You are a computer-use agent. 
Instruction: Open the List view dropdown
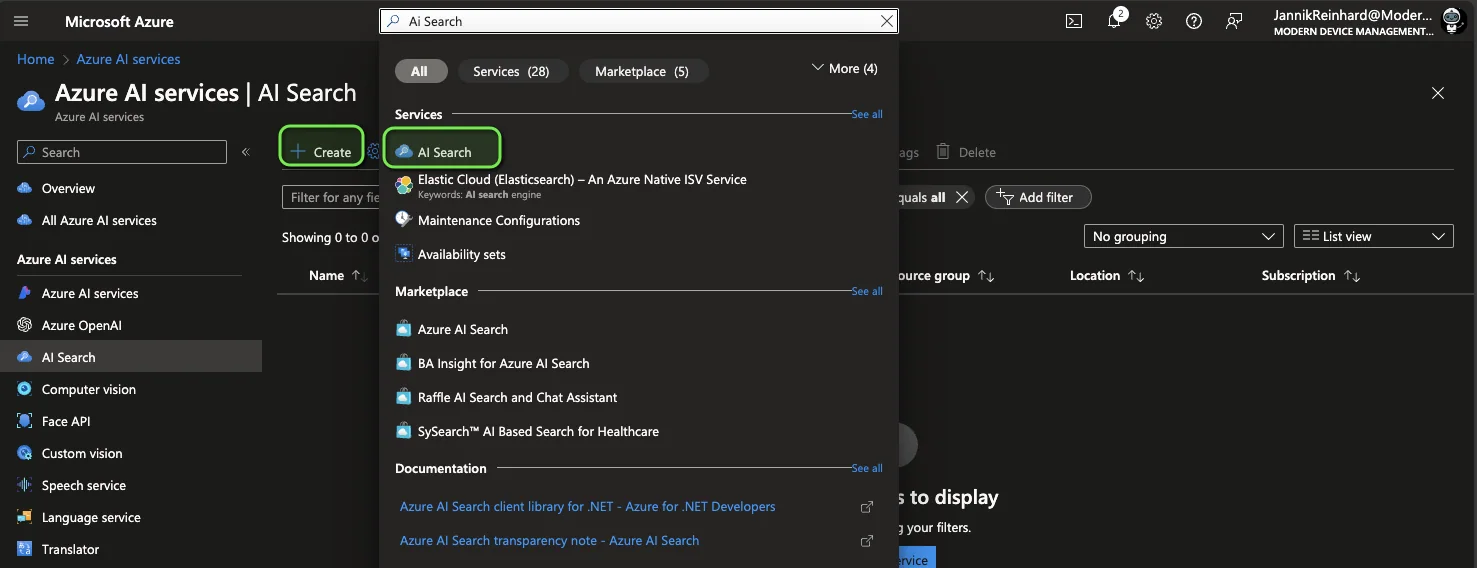[1373, 236]
